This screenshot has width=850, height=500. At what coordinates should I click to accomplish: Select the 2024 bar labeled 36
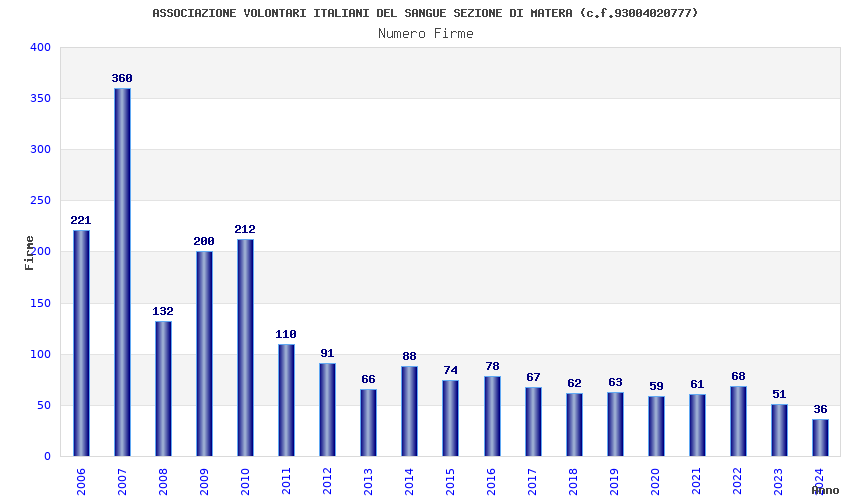tap(821, 438)
